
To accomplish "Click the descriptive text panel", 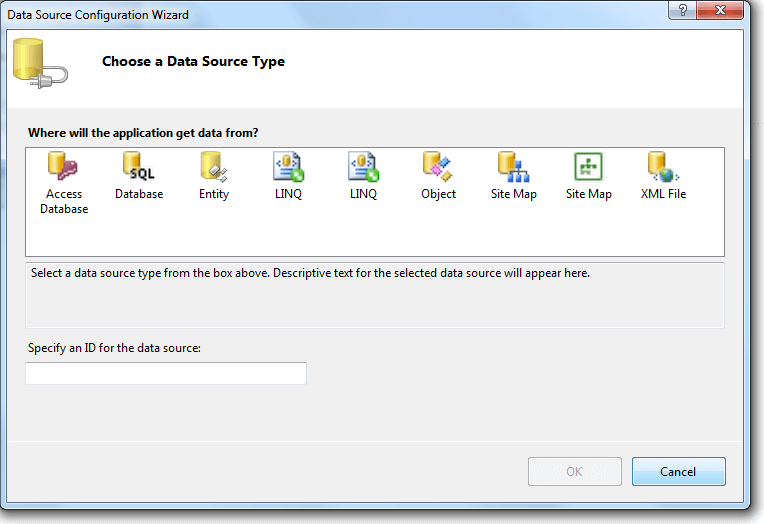I will [x=375, y=295].
